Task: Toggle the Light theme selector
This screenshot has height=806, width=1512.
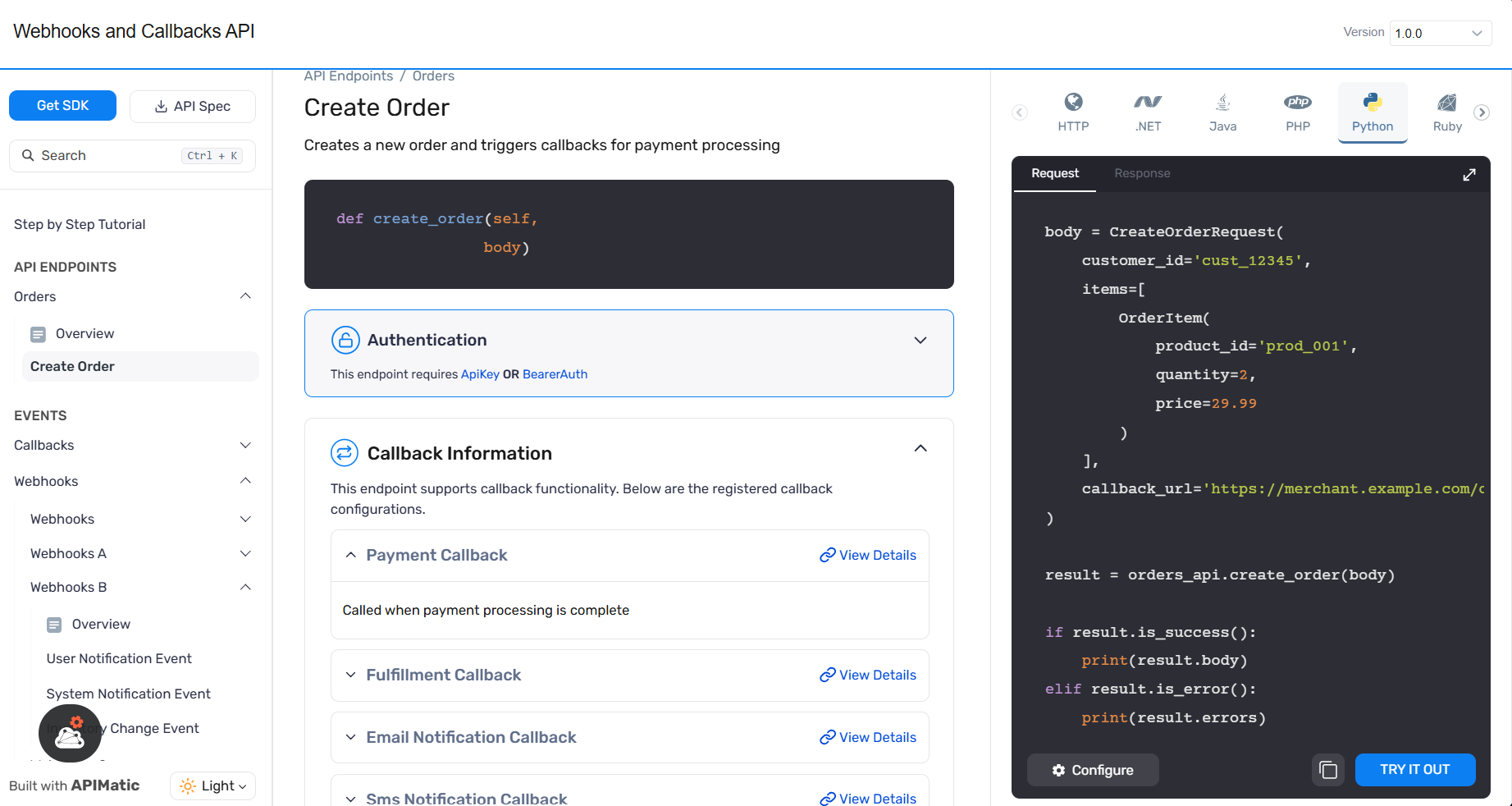Action: pos(212,785)
